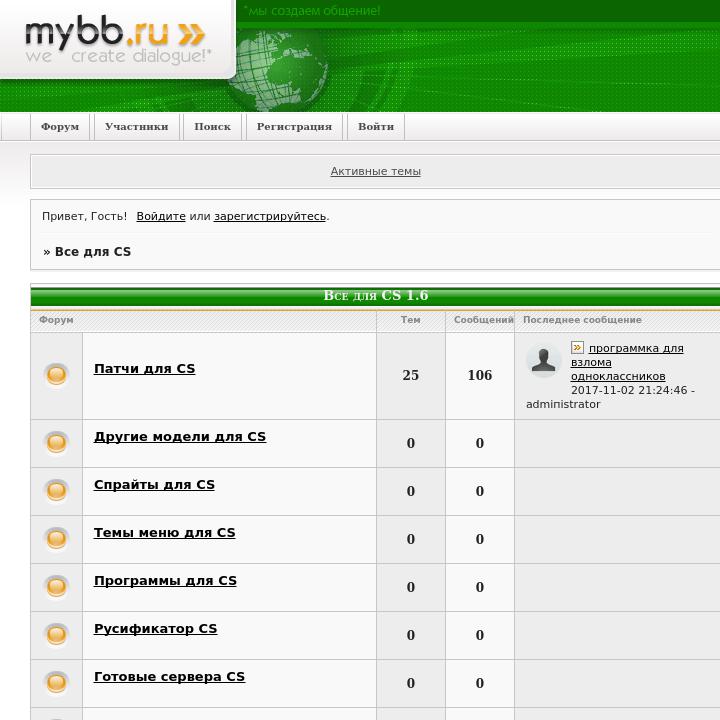
Task: Click status icon beside Патчи для CS
Action: (56, 375)
